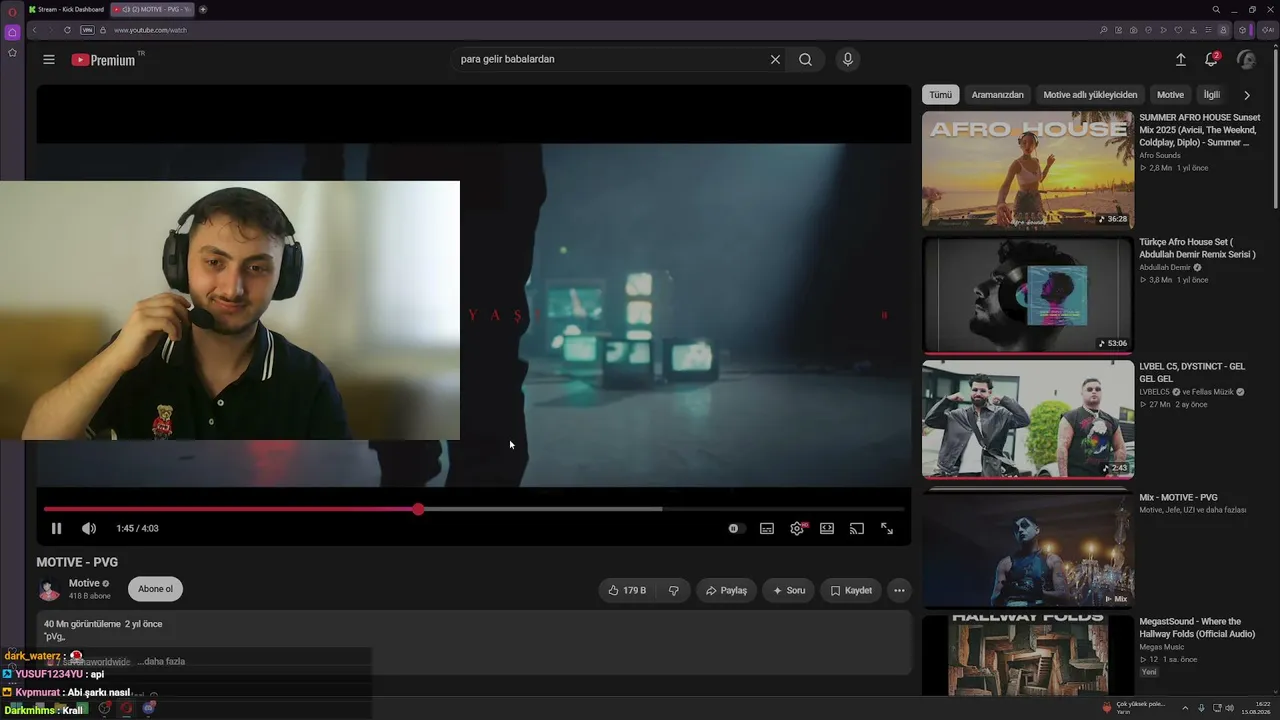Screen dimensions: 1280x720
Task: Open the Afro Sounds channel link
Action: pos(1160,156)
